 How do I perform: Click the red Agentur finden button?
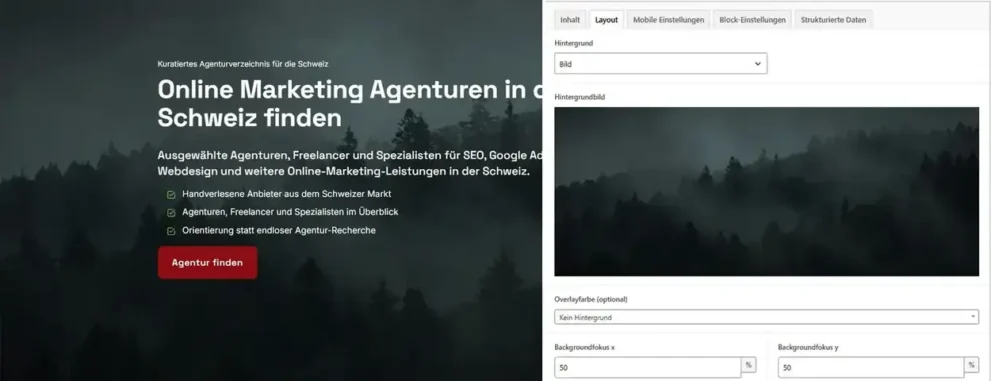click(x=207, y=263)
